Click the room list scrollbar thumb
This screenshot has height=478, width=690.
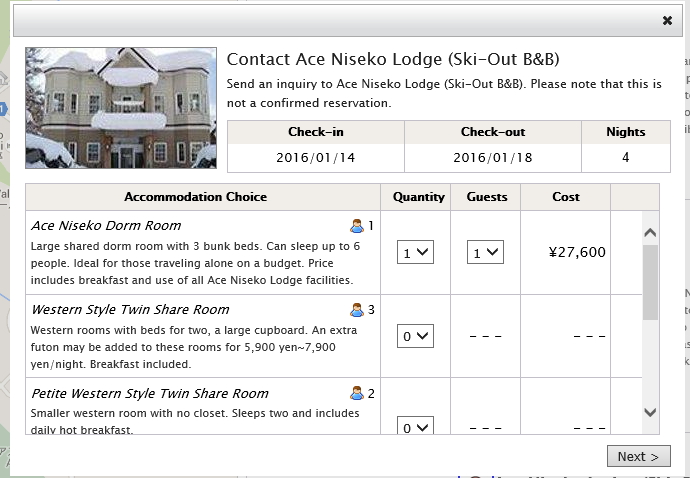pyautogui.click(x=650, y=283)
